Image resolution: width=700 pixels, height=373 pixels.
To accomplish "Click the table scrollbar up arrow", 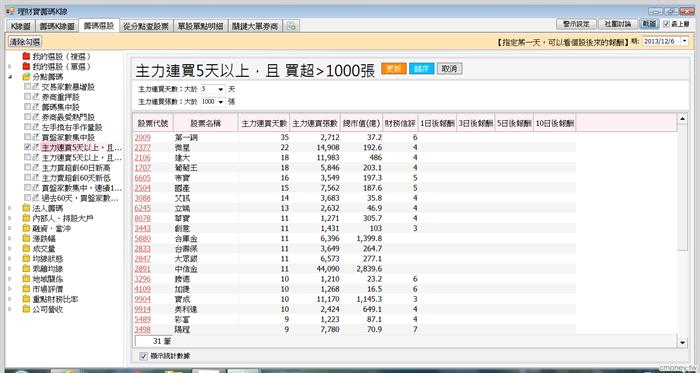I will point(682,119).
